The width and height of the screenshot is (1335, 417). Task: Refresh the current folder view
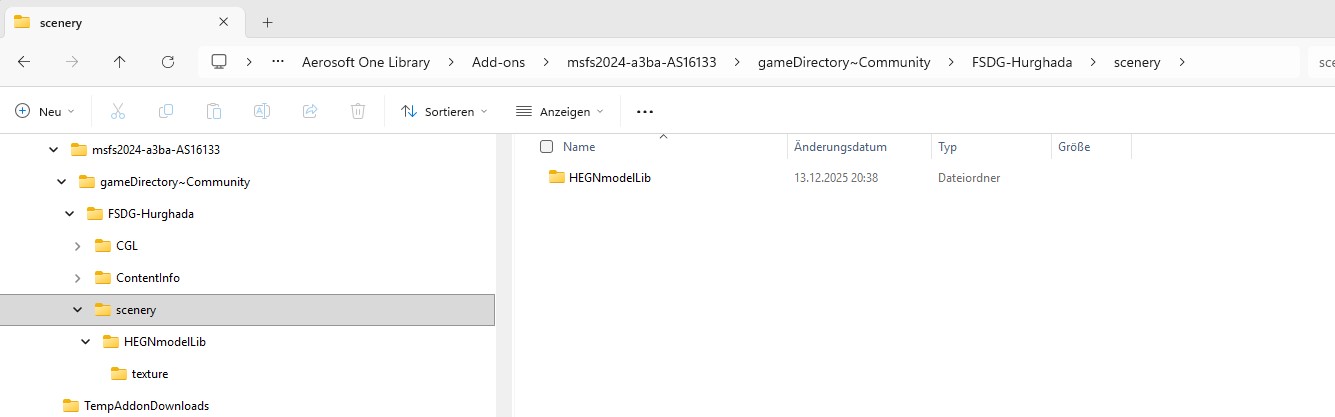tap(168, 62)
